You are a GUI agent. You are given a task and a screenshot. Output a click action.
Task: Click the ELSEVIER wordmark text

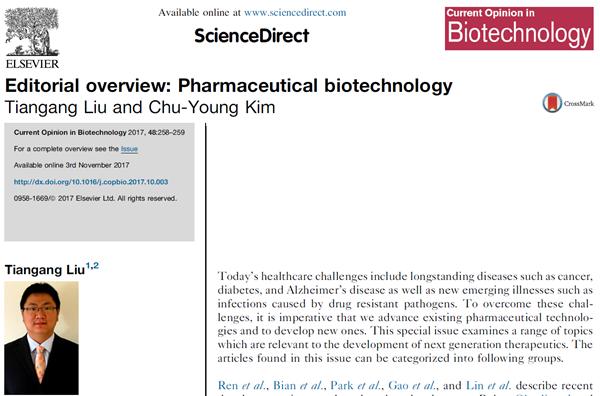[x=33, y=64]
